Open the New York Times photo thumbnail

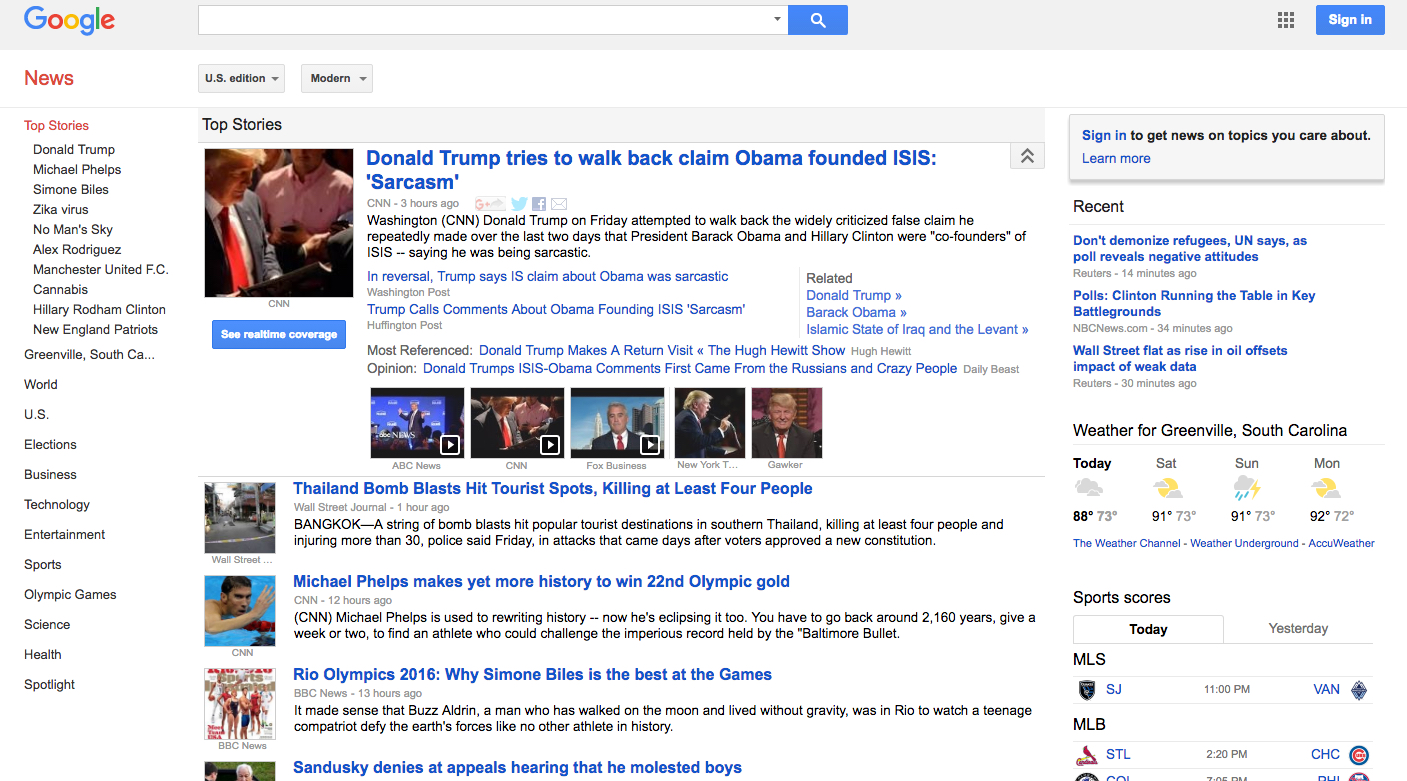(710, 423)
